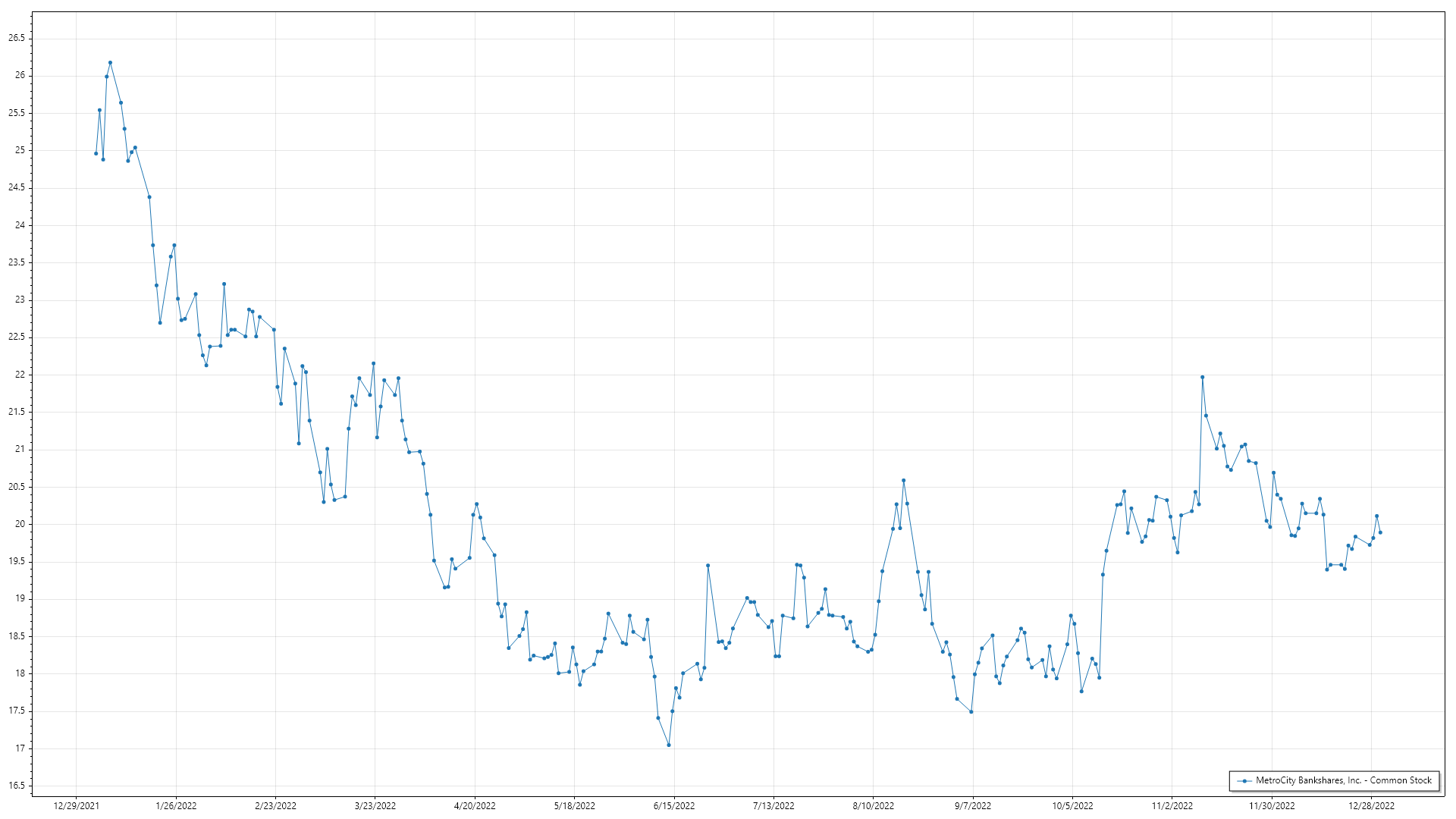Image resolution: width=1456 pixels, height=819 pixels.
Task: Click y-axis value 17.5
Action: click(x=17, y=711)
